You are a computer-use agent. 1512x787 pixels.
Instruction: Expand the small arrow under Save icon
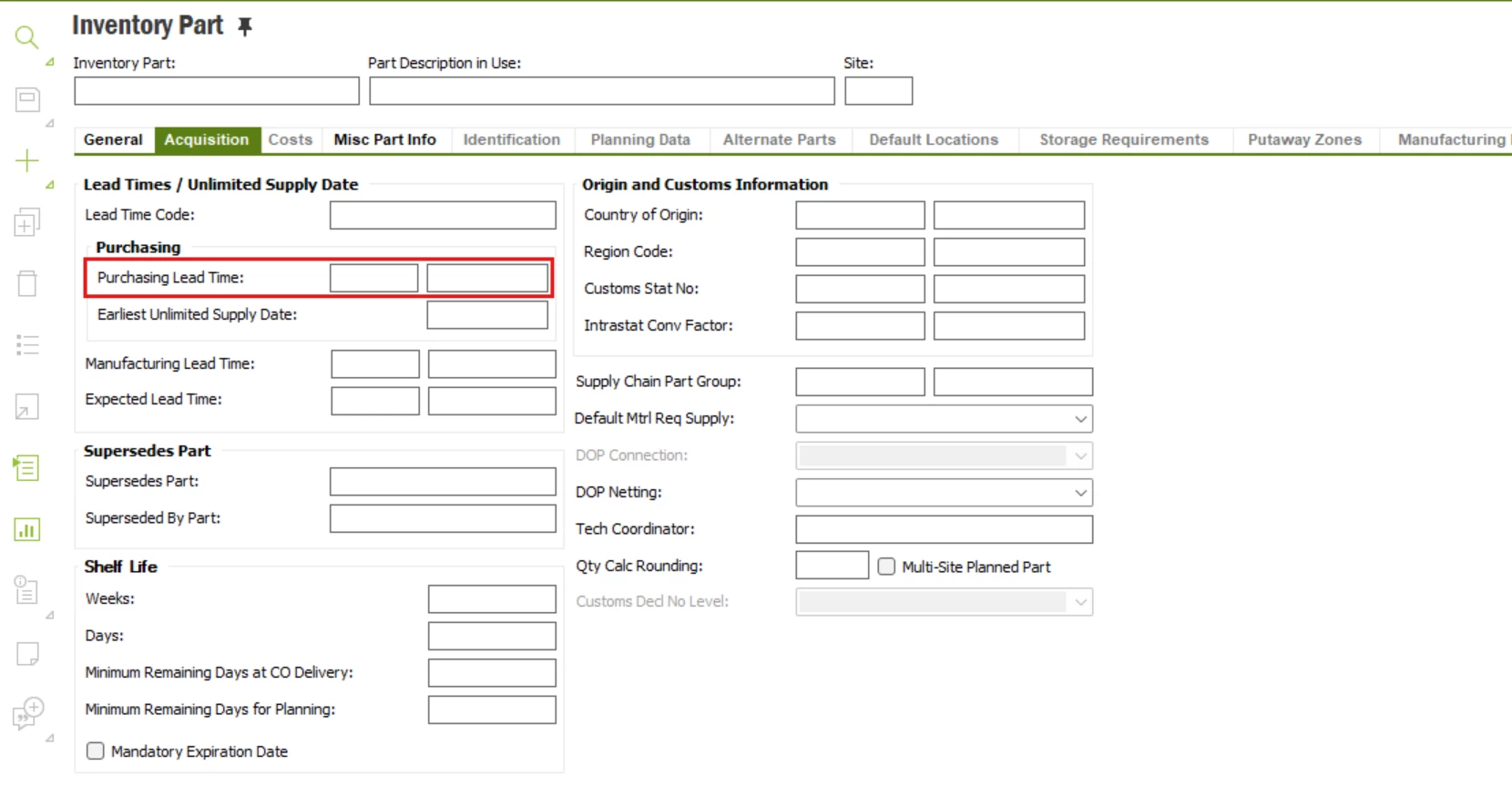pos(50,123)
